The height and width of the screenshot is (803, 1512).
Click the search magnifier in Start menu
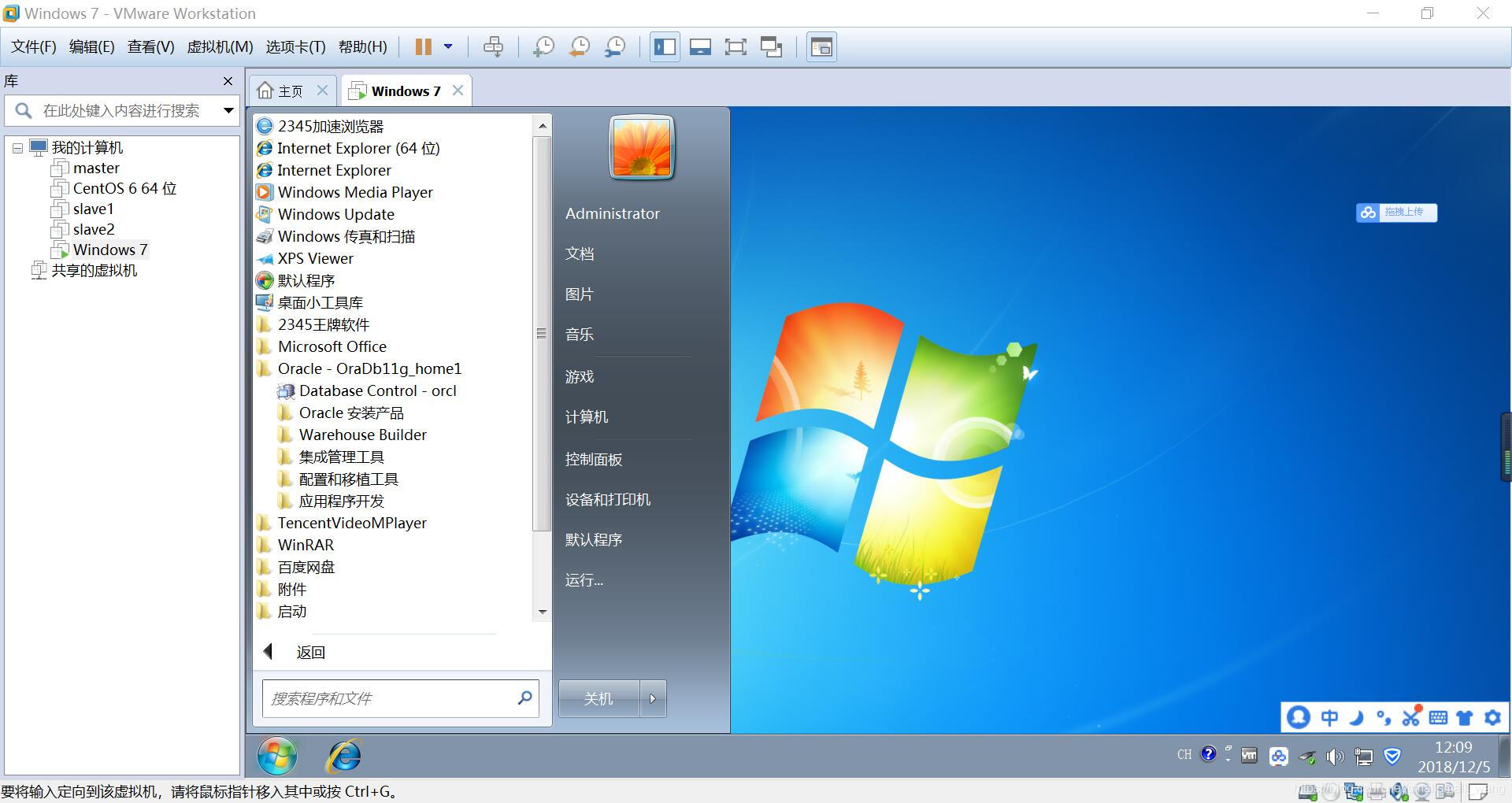coord(524,698)
